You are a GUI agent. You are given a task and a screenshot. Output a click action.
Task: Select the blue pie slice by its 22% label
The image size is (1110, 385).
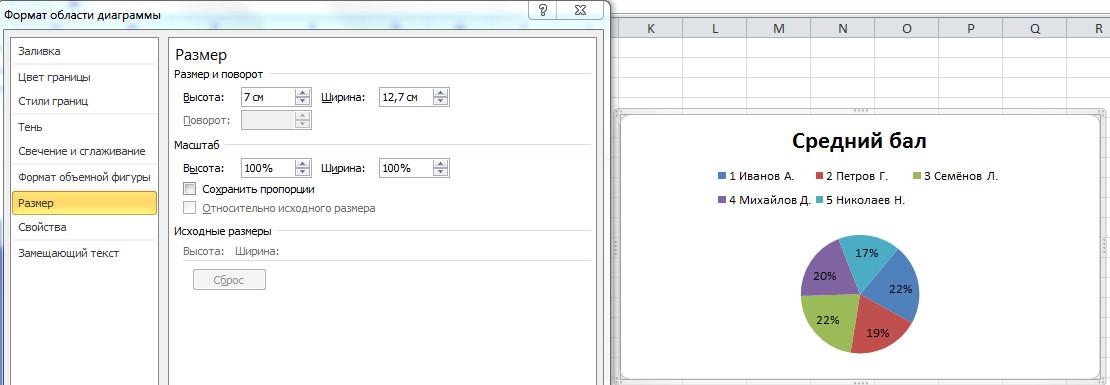click(x=900, y=289)
